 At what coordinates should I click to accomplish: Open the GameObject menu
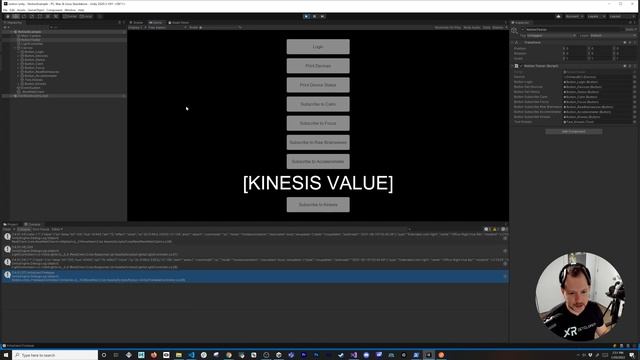(x=36, y=10)
